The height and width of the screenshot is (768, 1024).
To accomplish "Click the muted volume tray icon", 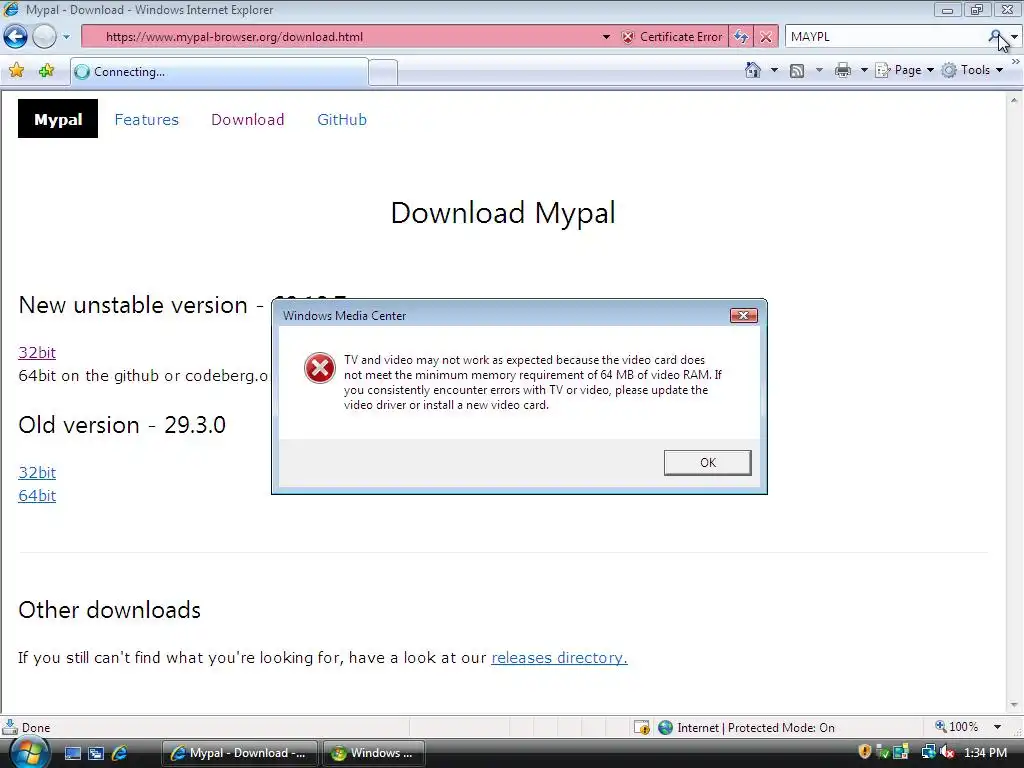I will (947, 752).
